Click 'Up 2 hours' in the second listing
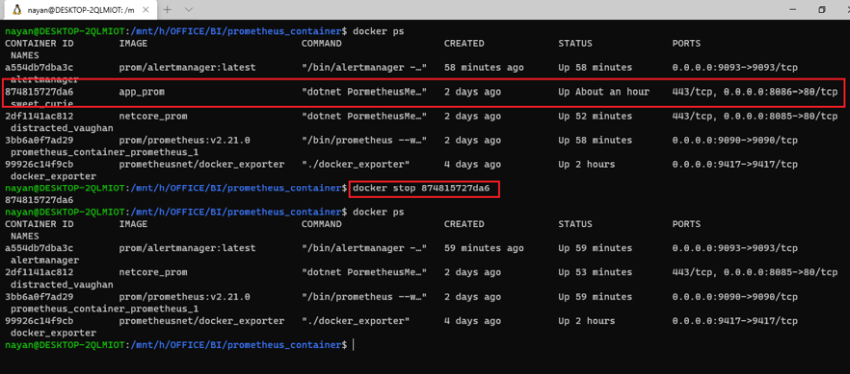The height and width of the screenshot is (374, 850). (587, 321)
